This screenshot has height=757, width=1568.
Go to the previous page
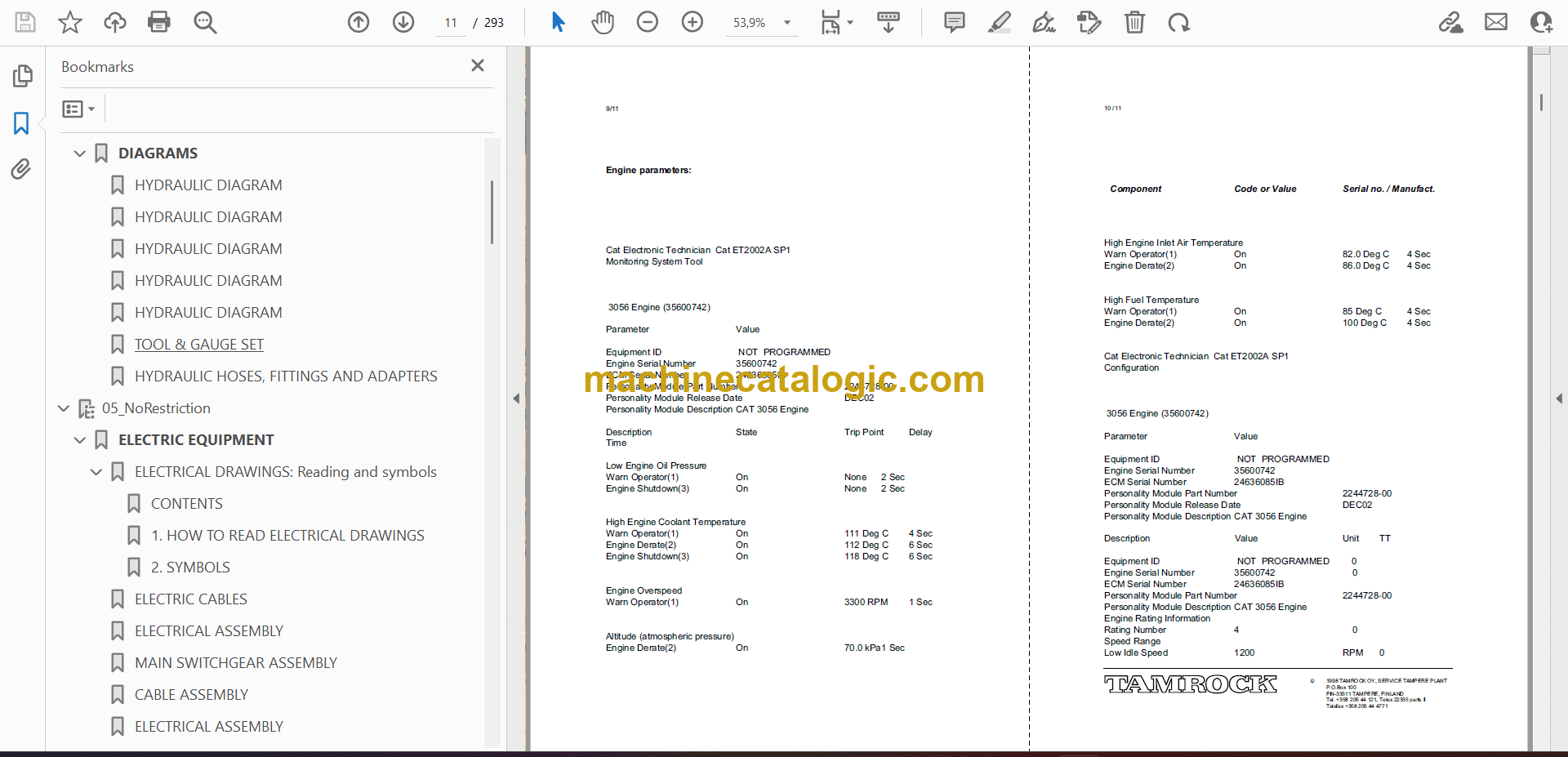tap(359, 22)
